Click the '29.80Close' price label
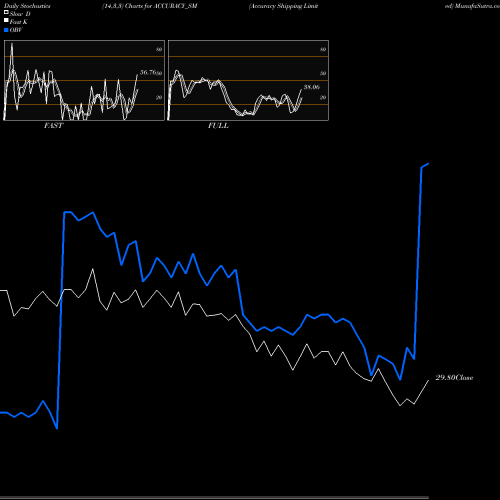 [x=454, y=378]
